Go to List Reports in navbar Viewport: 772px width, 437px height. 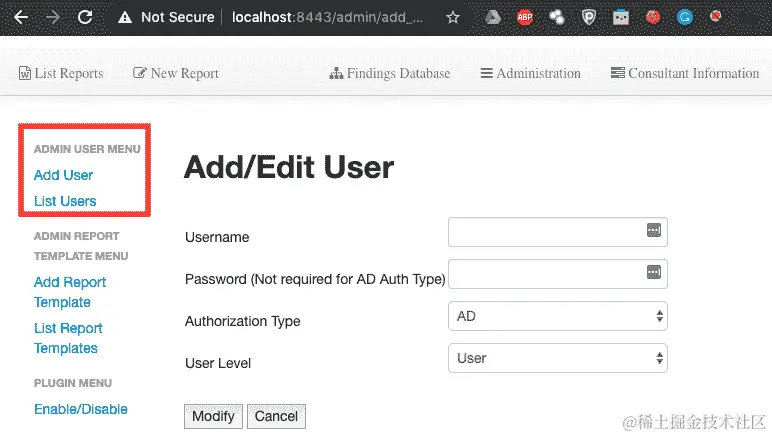pos(61,73)
